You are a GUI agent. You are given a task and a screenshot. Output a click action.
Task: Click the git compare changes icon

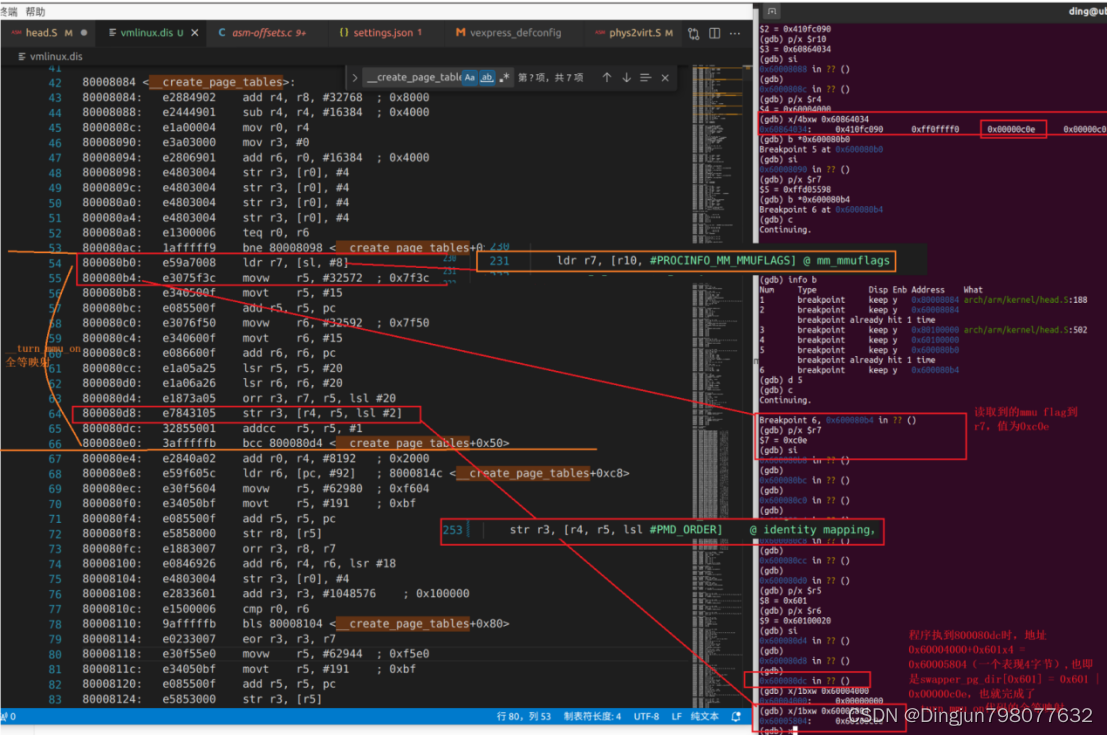(x=693, y=33)
